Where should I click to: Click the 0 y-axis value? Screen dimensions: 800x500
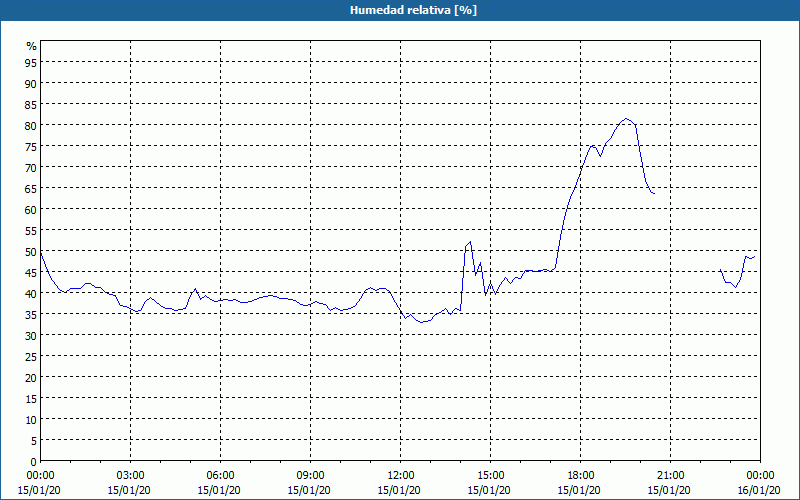pyautogui.click(x=34, y=462)
